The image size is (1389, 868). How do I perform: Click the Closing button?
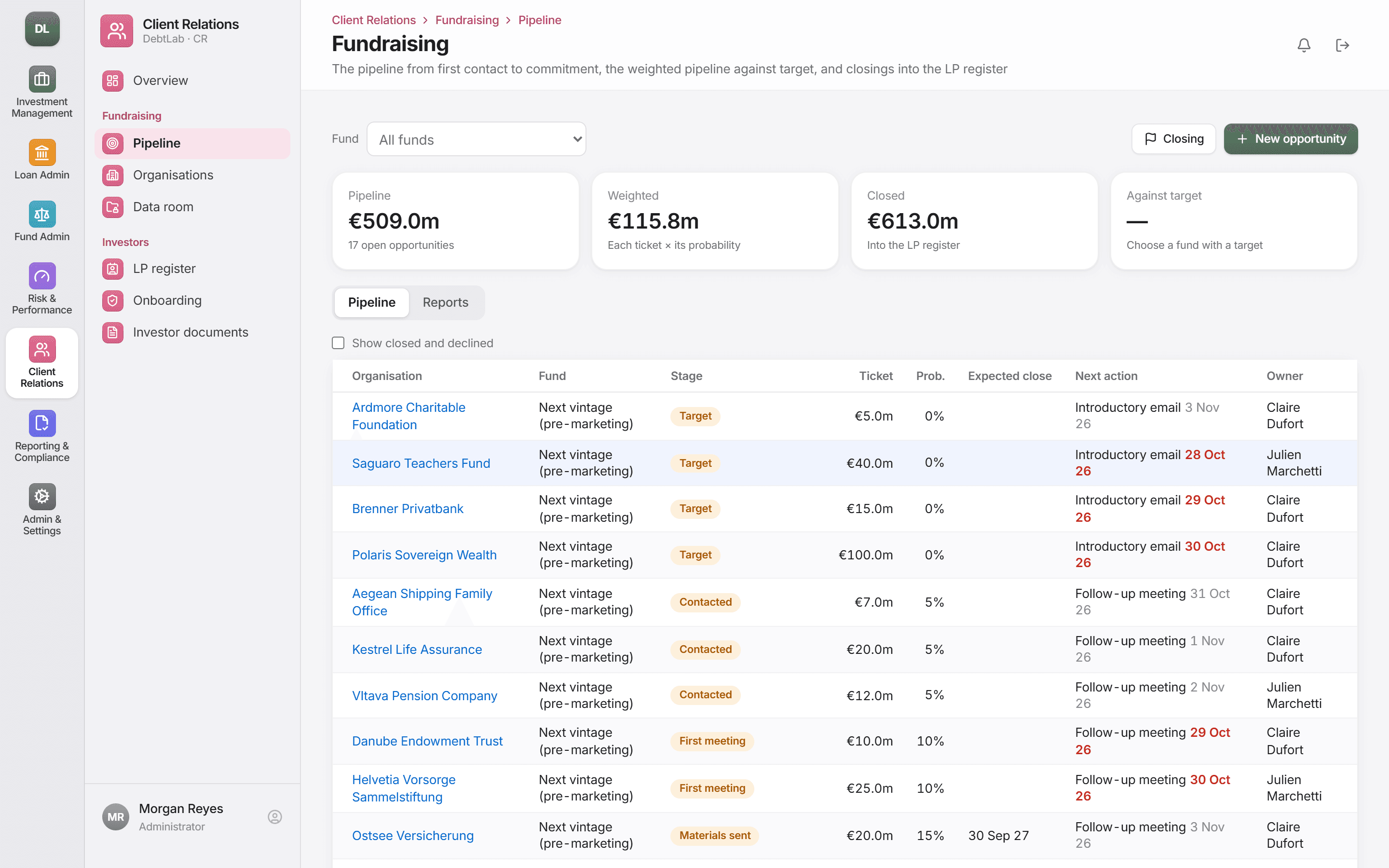pos(1173,139)
